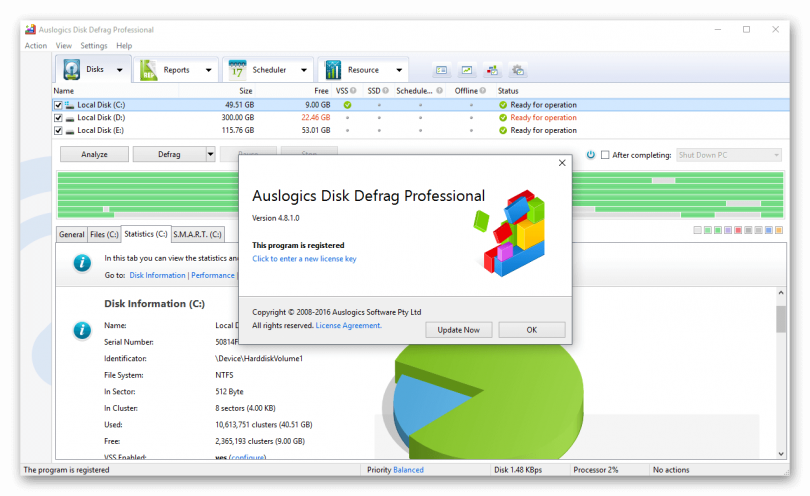Click the first small toolbar icon after Resource

point(441,70)
